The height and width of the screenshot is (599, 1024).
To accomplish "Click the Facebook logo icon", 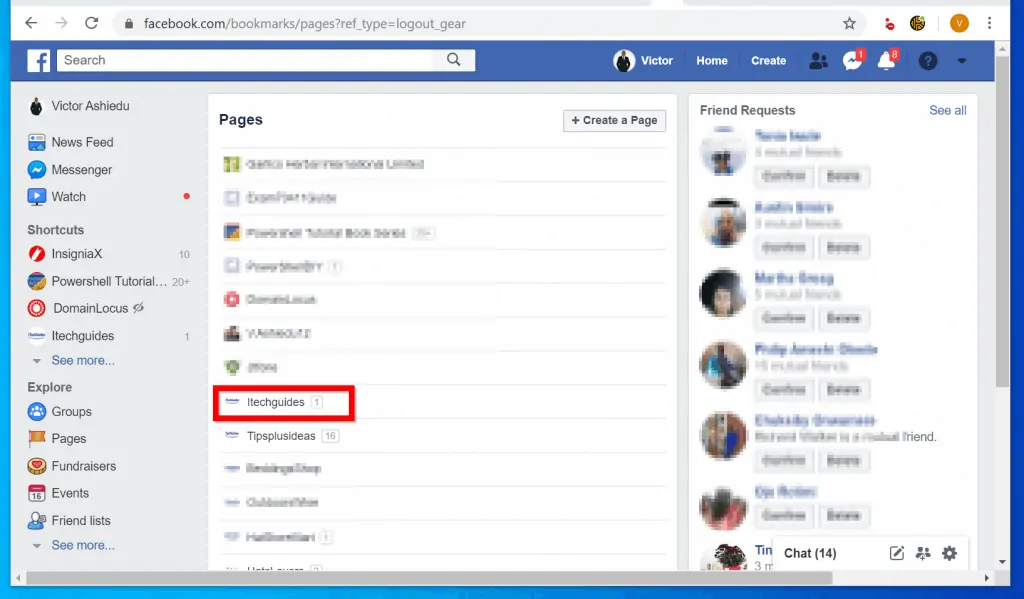I will (x=37, y=60).
